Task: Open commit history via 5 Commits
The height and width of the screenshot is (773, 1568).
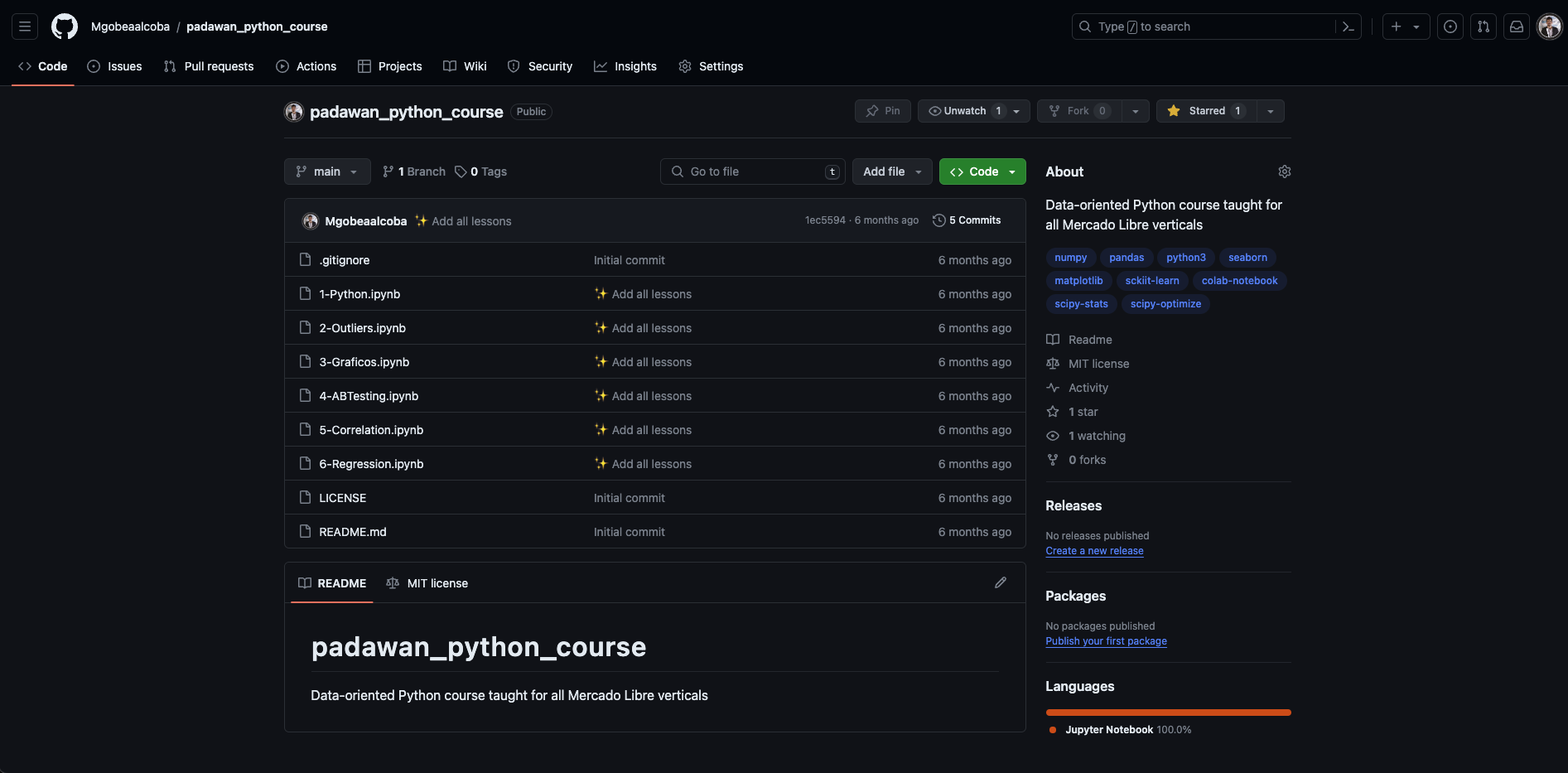Action: 967,220
